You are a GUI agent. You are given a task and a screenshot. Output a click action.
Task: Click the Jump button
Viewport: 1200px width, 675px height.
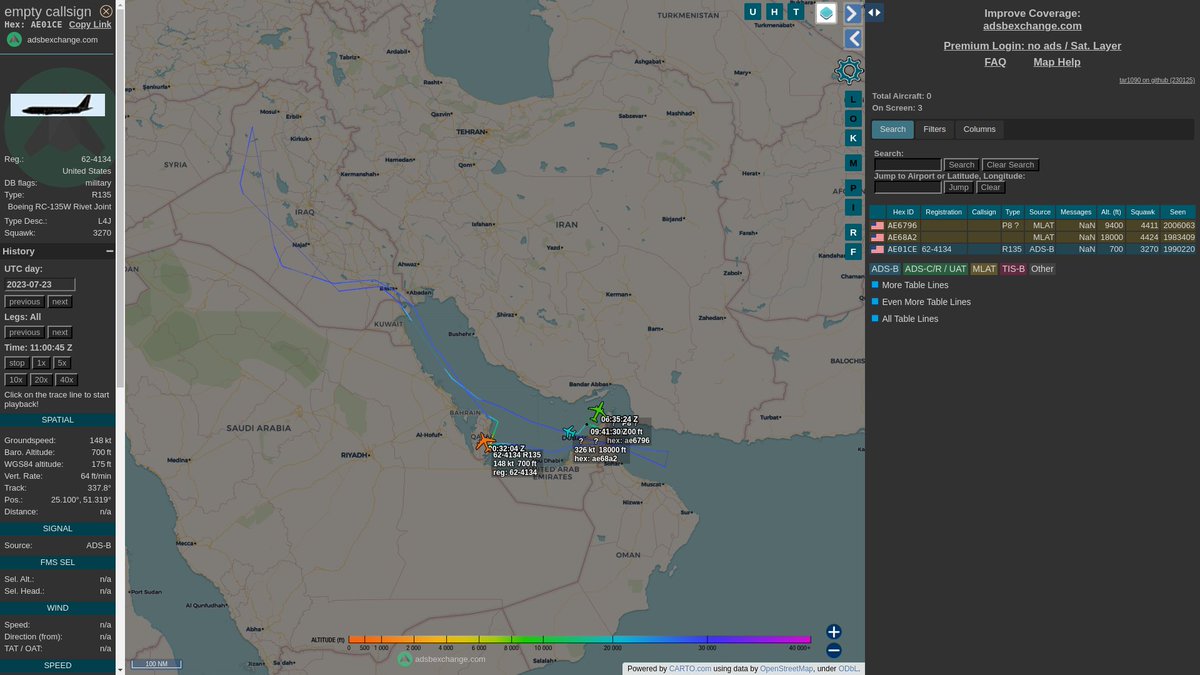[959, 187]
